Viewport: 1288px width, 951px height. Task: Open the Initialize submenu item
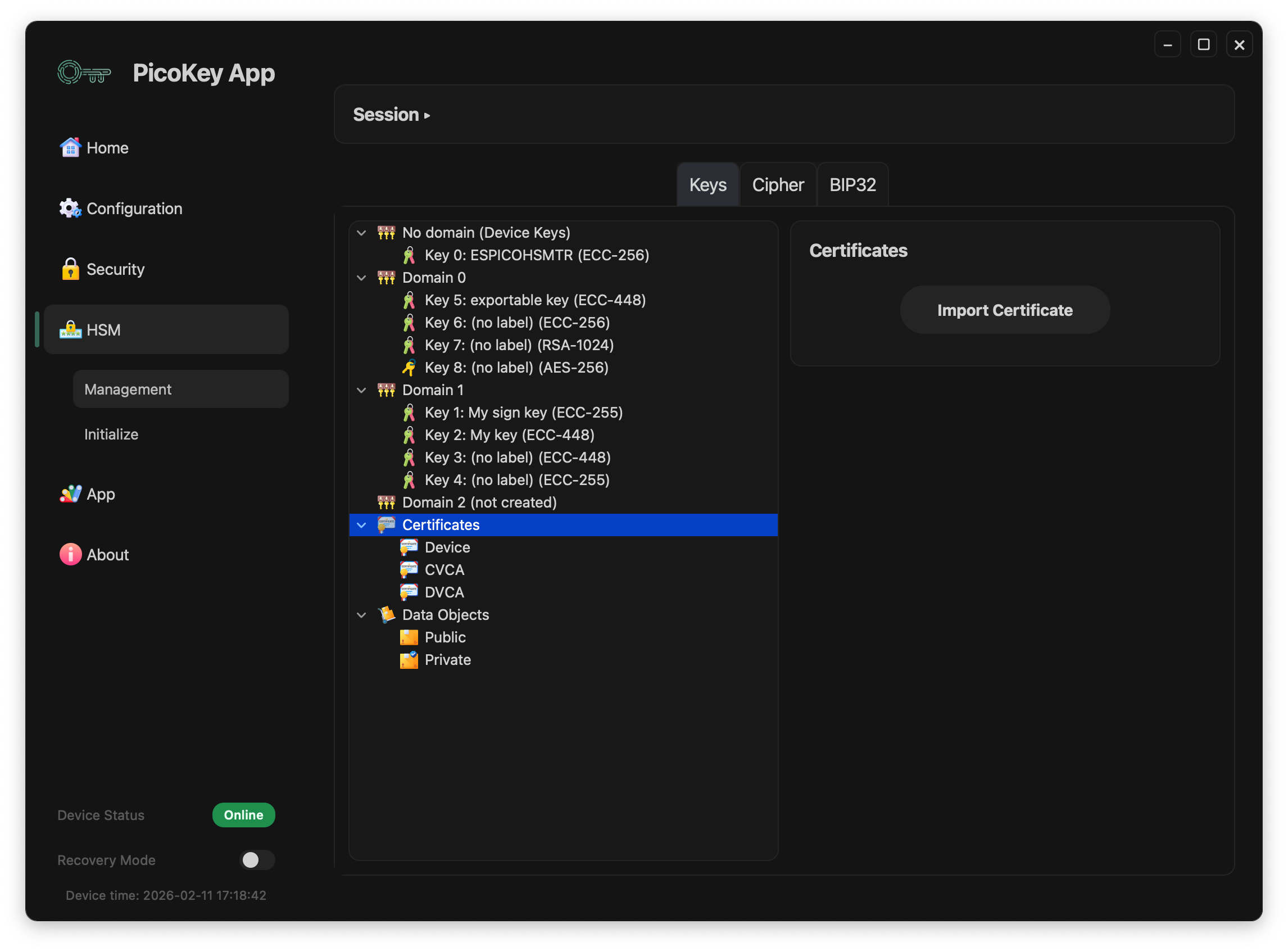click(x=112, y=434)
